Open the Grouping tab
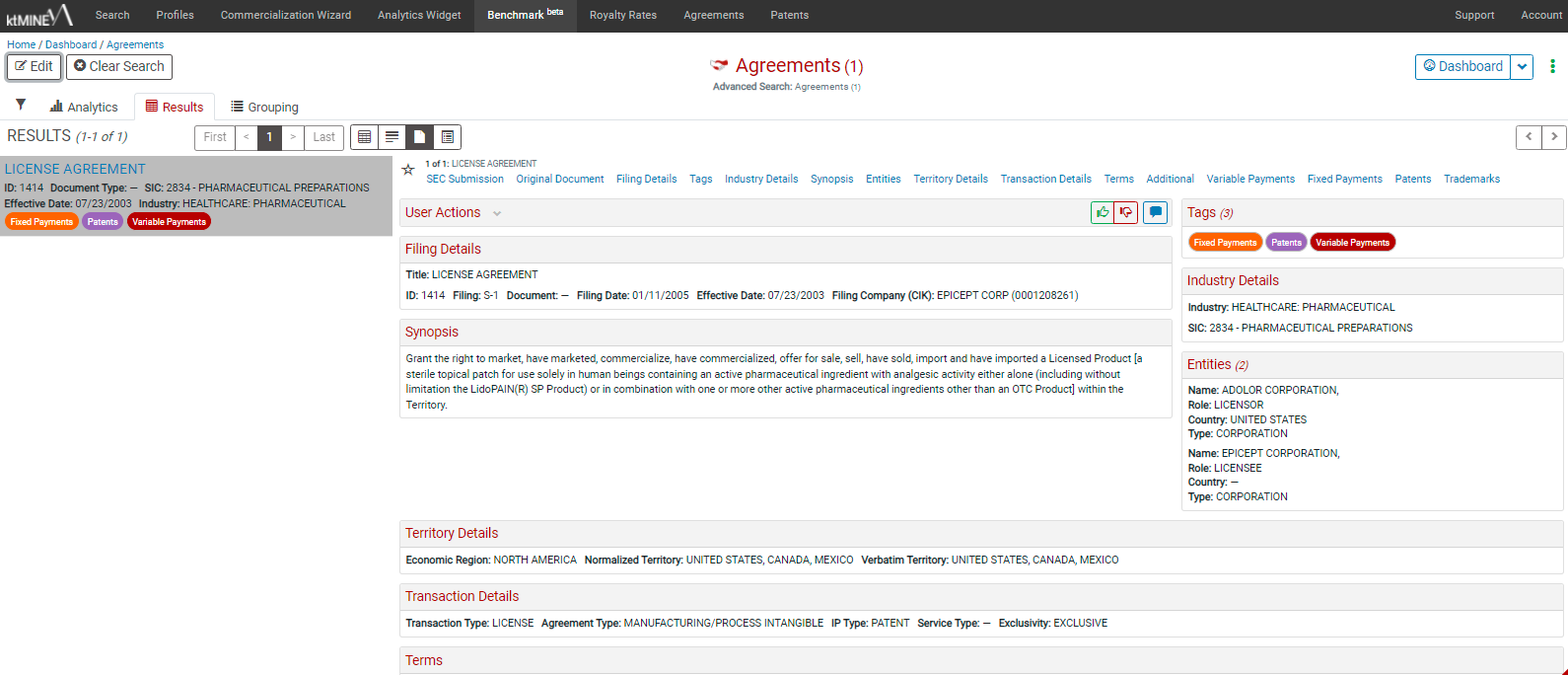Screen dimensions: 1568x675 (264, 107)
